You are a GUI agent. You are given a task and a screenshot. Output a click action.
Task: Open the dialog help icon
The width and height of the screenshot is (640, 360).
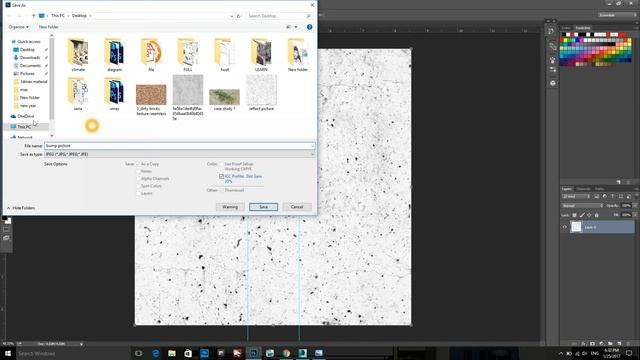[x=309, y=27]
